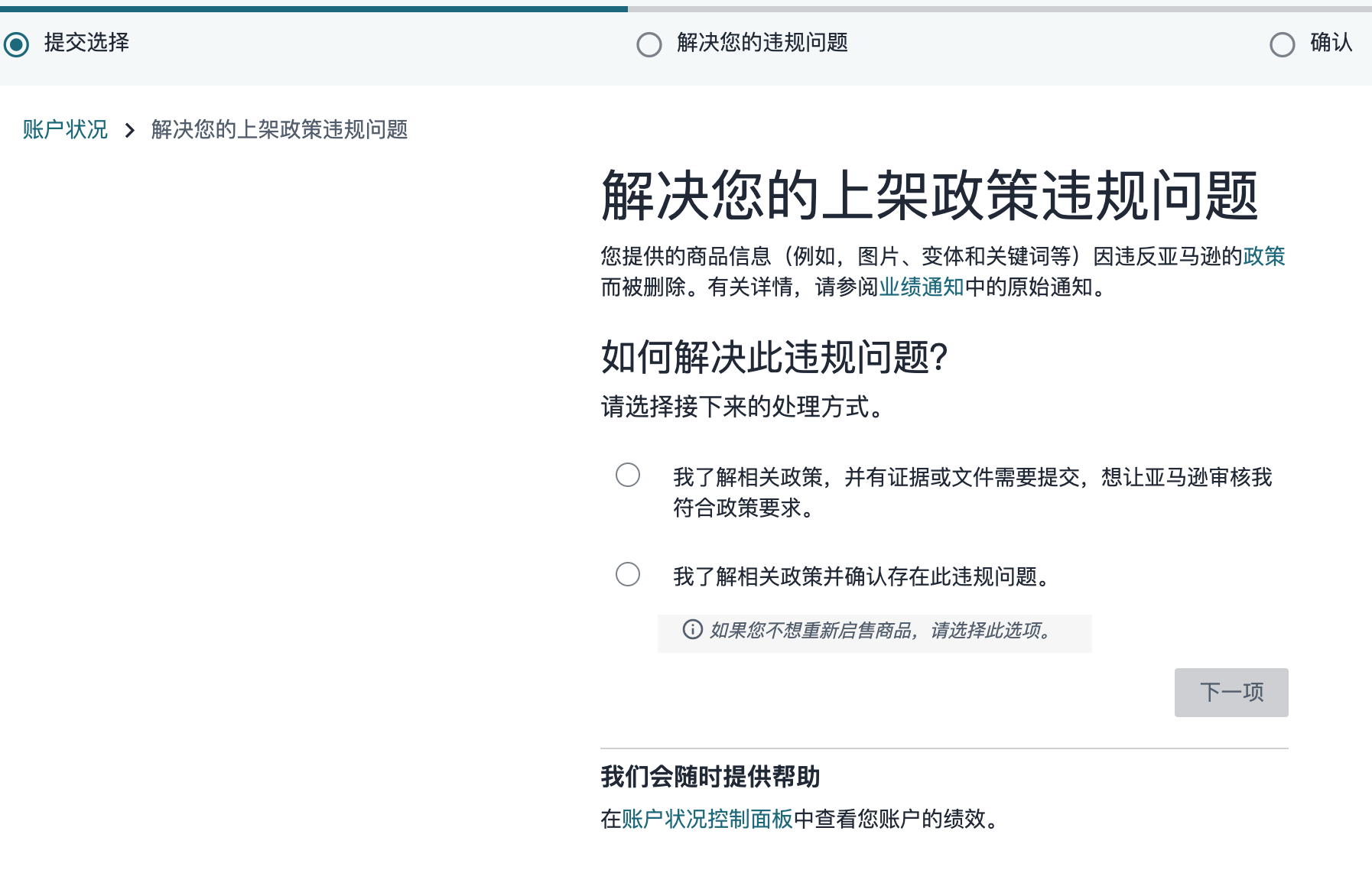Click the 下一项 next button
This screenshot has width=1372, height=870.
pos(1231,693)
